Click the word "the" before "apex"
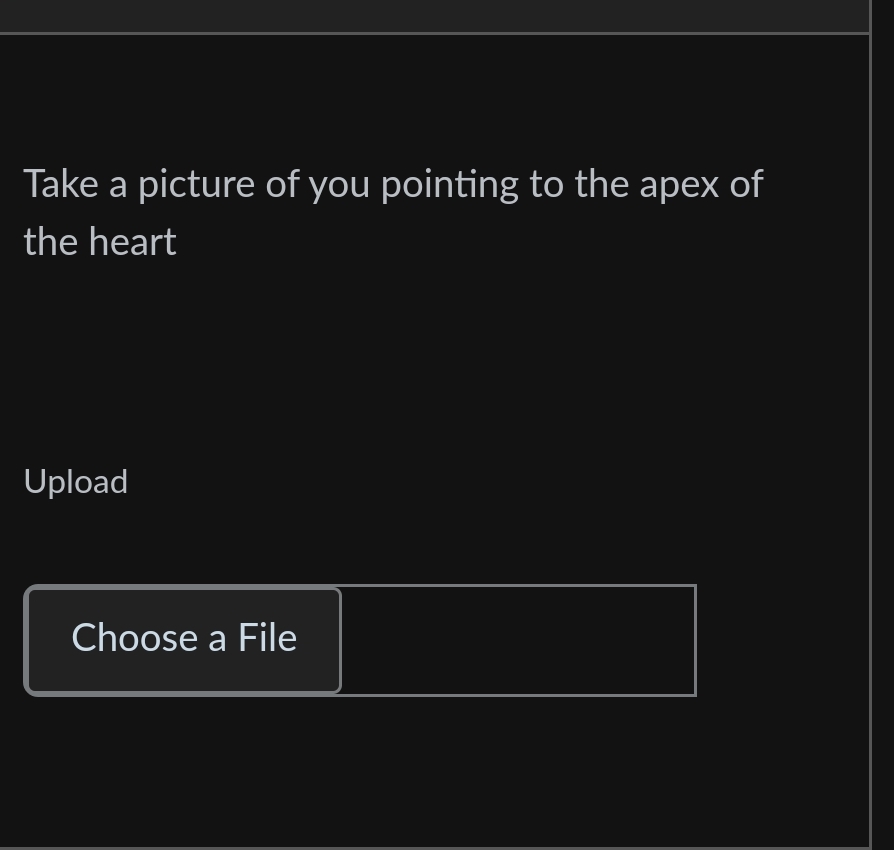The image size is (894, 850). (601, 185)
